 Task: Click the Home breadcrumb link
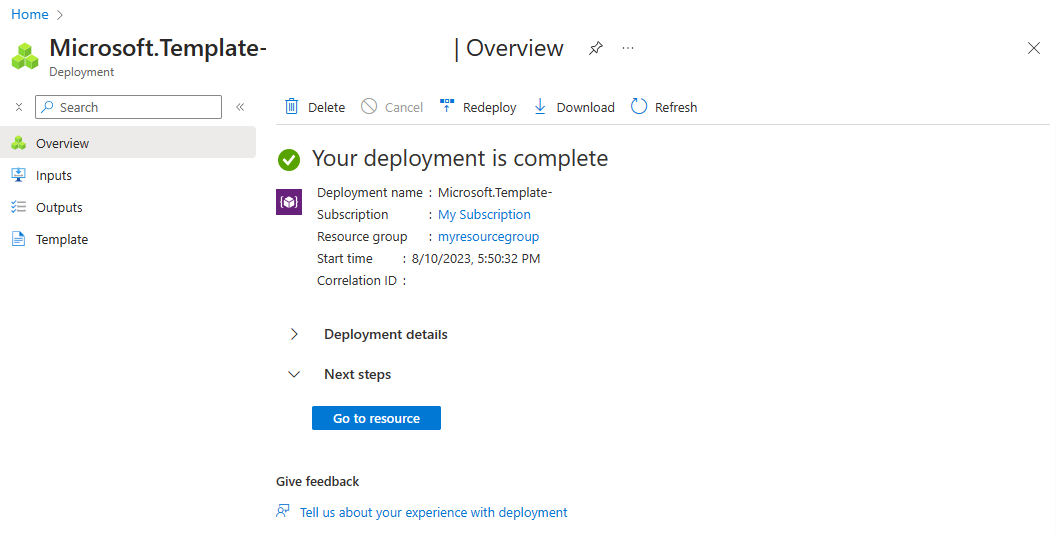pos(30,14)
